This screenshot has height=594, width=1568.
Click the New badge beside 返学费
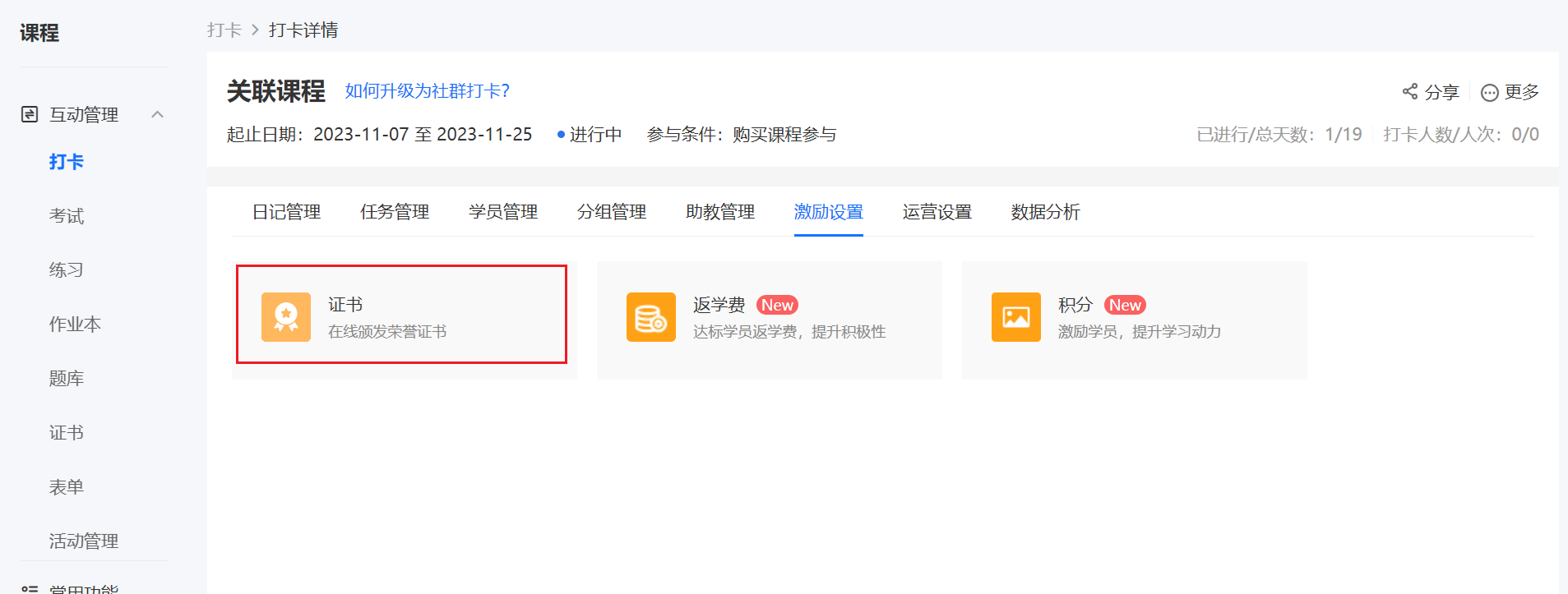click(x=777, y=305)
